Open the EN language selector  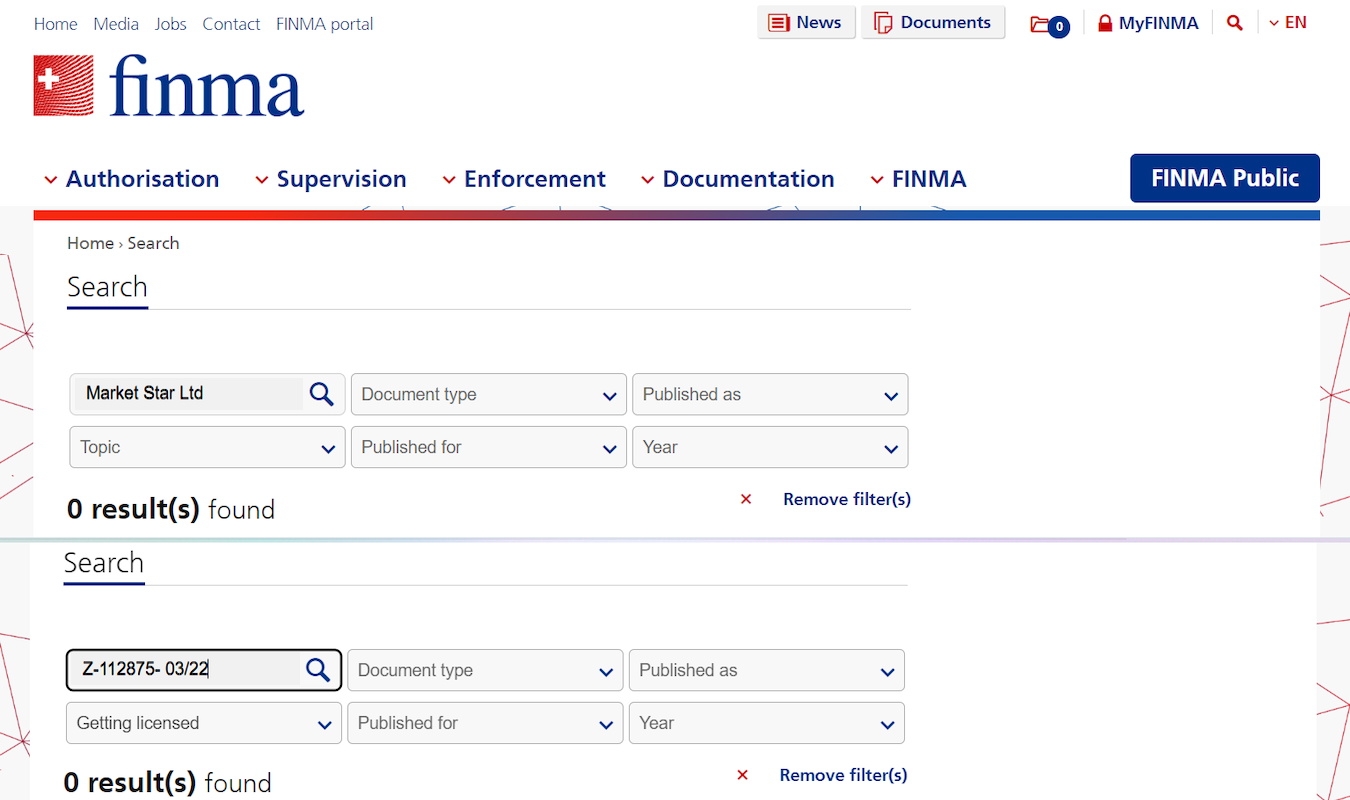coord(1288,23)
